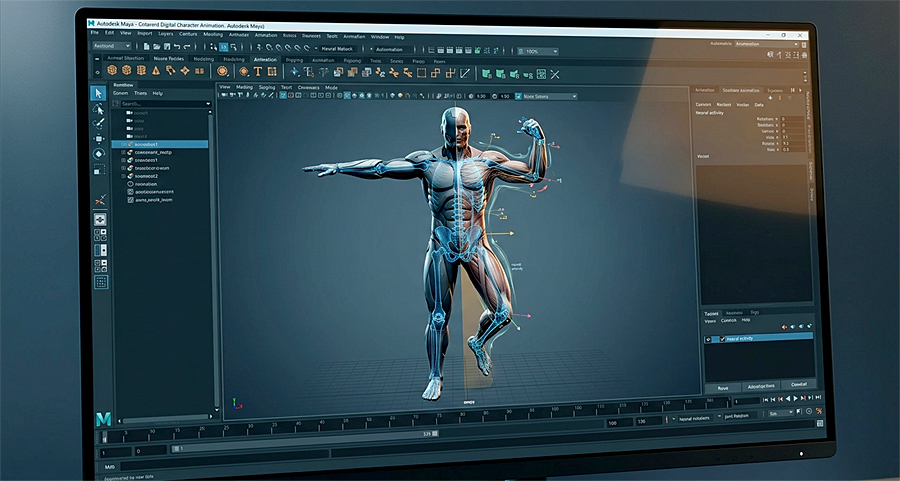900x481 pixels.
Task: Click the Save scene disk icon
Action: (166, 46)
